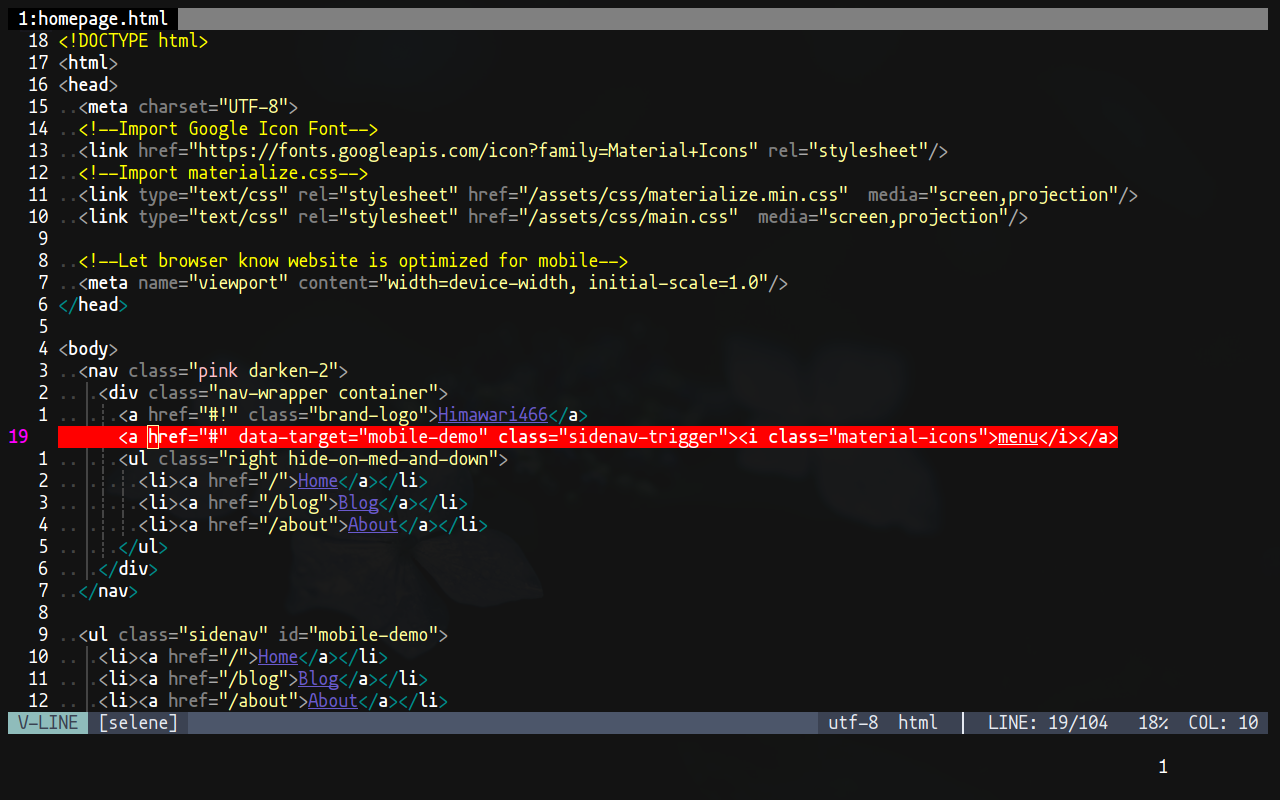Click Blog link in the sidenav list

point(318,679)
